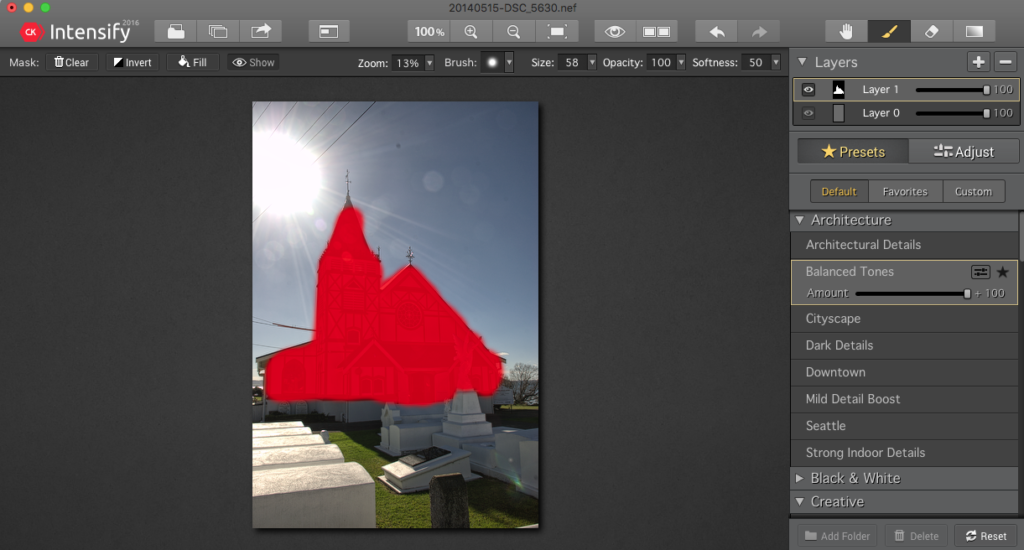Toggle the quick preview eye icon
1024x550 pixels.
point(615,31)
